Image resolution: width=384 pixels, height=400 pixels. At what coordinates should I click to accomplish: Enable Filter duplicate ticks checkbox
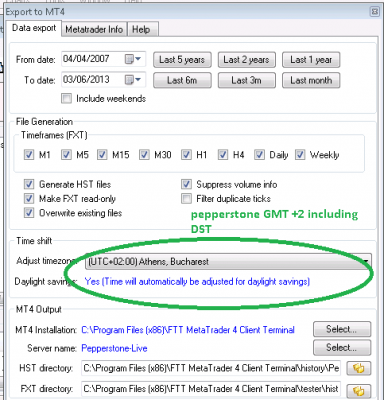pyautogui.click(x=186, y=198)
